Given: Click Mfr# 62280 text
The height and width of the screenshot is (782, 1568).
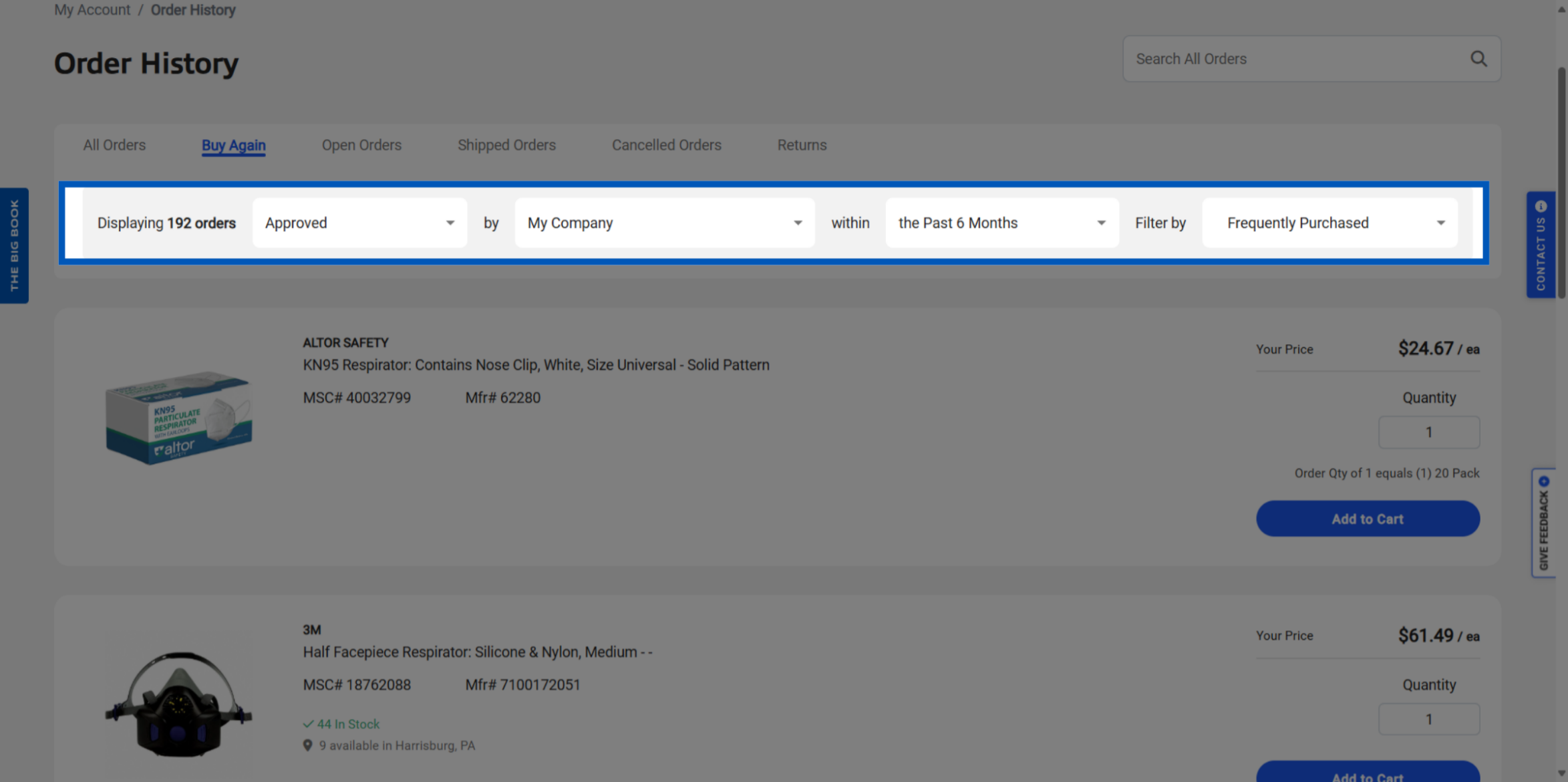Looking at the screenshot, I should (x=503, y=398).
